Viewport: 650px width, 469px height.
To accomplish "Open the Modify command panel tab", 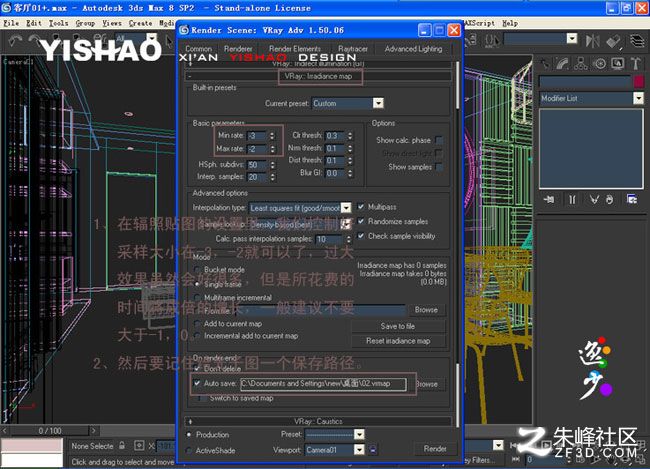I will click(x=563, y=64).
